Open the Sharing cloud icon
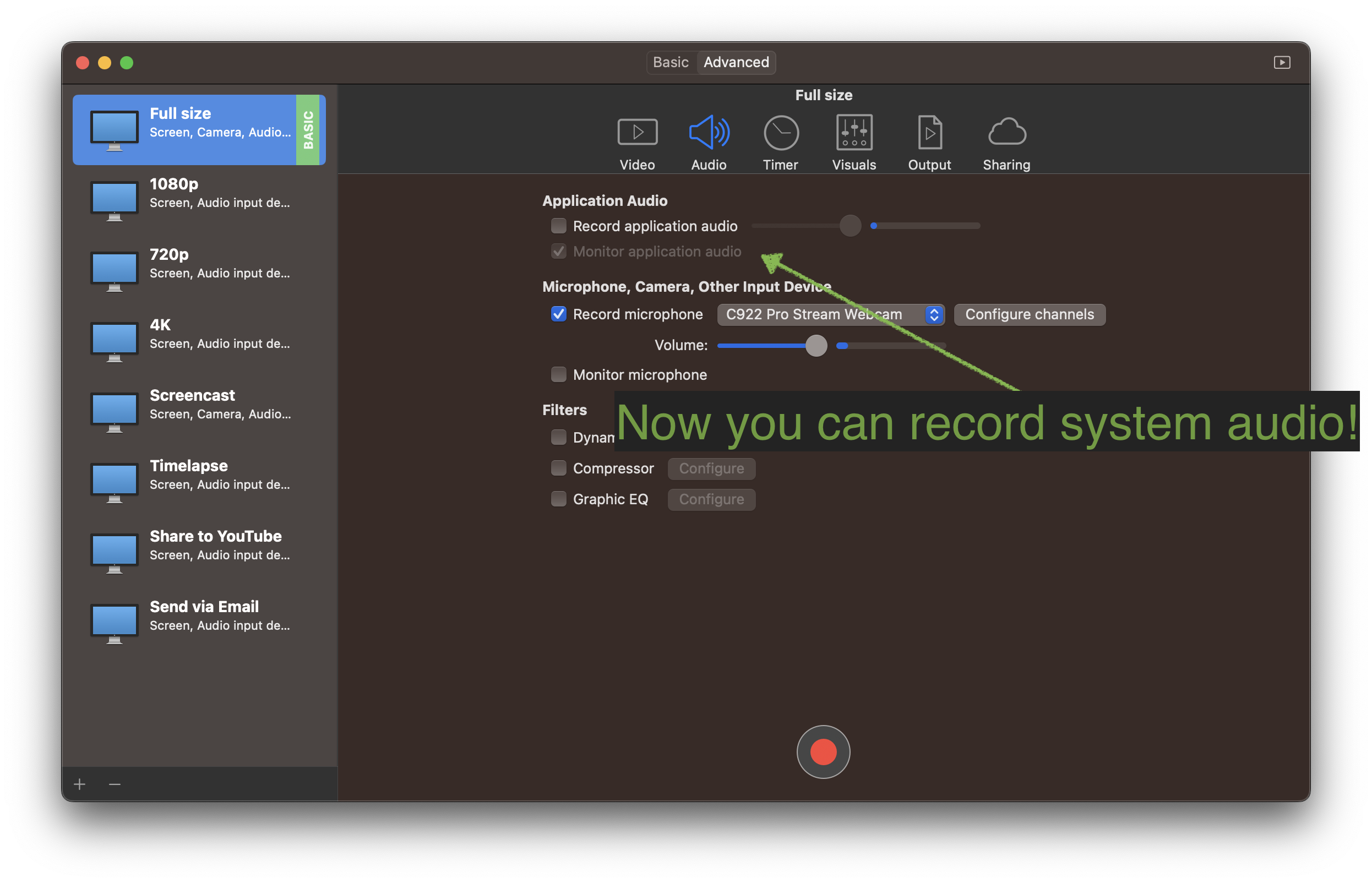 point(1007,133)
